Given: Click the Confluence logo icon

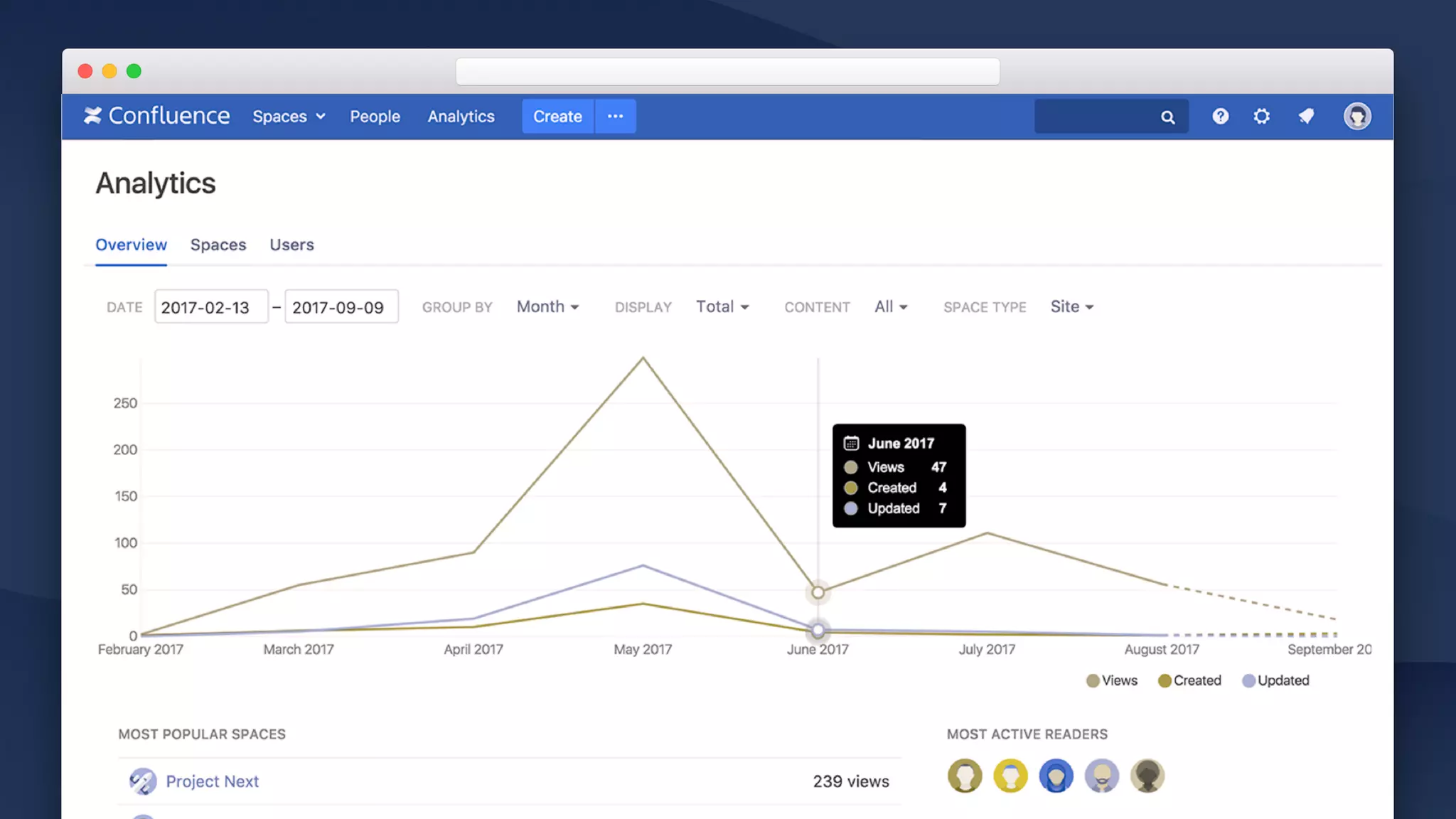Looking at the screenshot, I should 92,116.
